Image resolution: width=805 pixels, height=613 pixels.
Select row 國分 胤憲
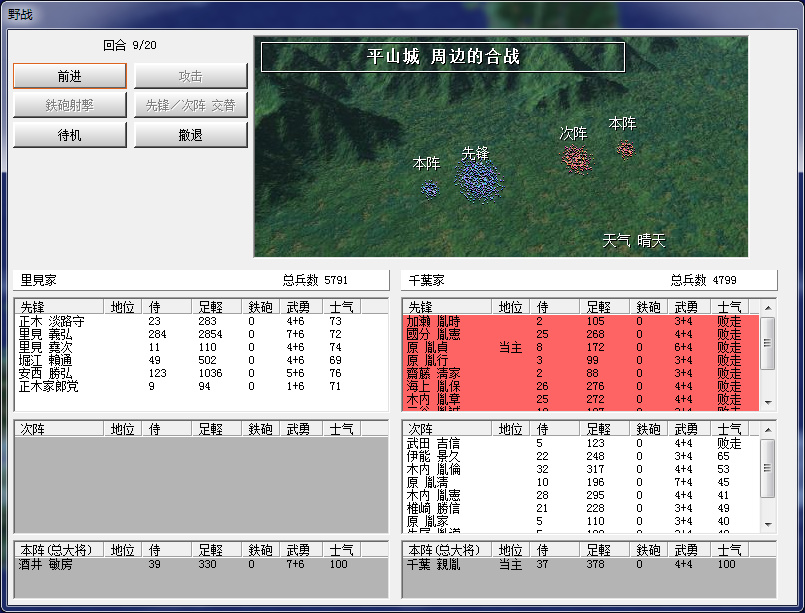(581, 334)
